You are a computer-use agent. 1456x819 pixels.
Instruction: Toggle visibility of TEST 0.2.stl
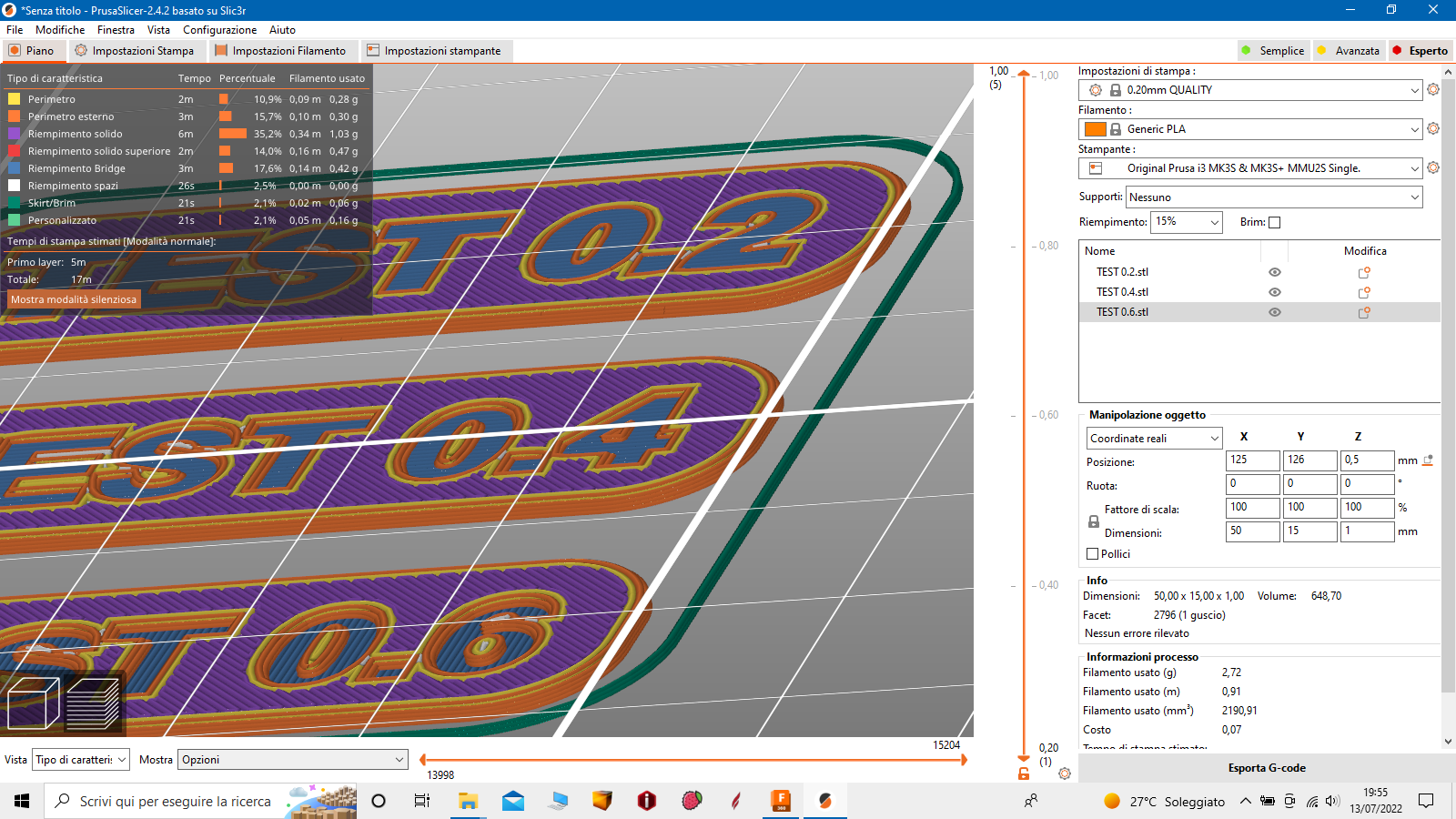1275,272
